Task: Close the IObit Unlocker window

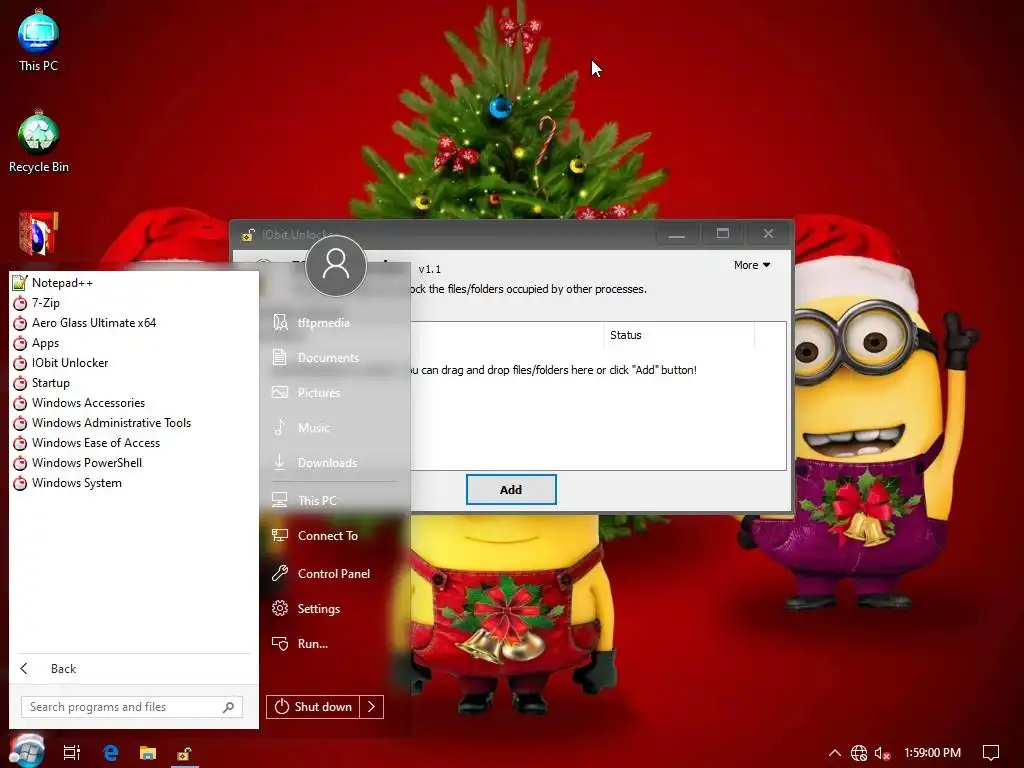Action: [x=768, y=234]
